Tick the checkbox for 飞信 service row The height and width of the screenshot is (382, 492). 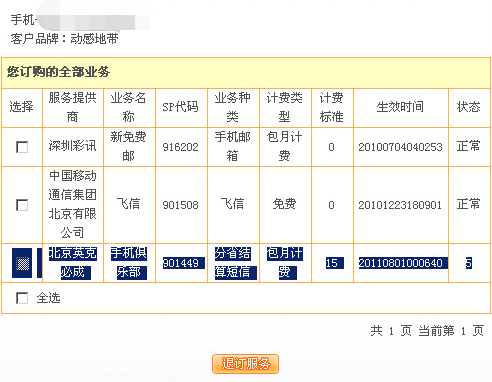point(22,205)
